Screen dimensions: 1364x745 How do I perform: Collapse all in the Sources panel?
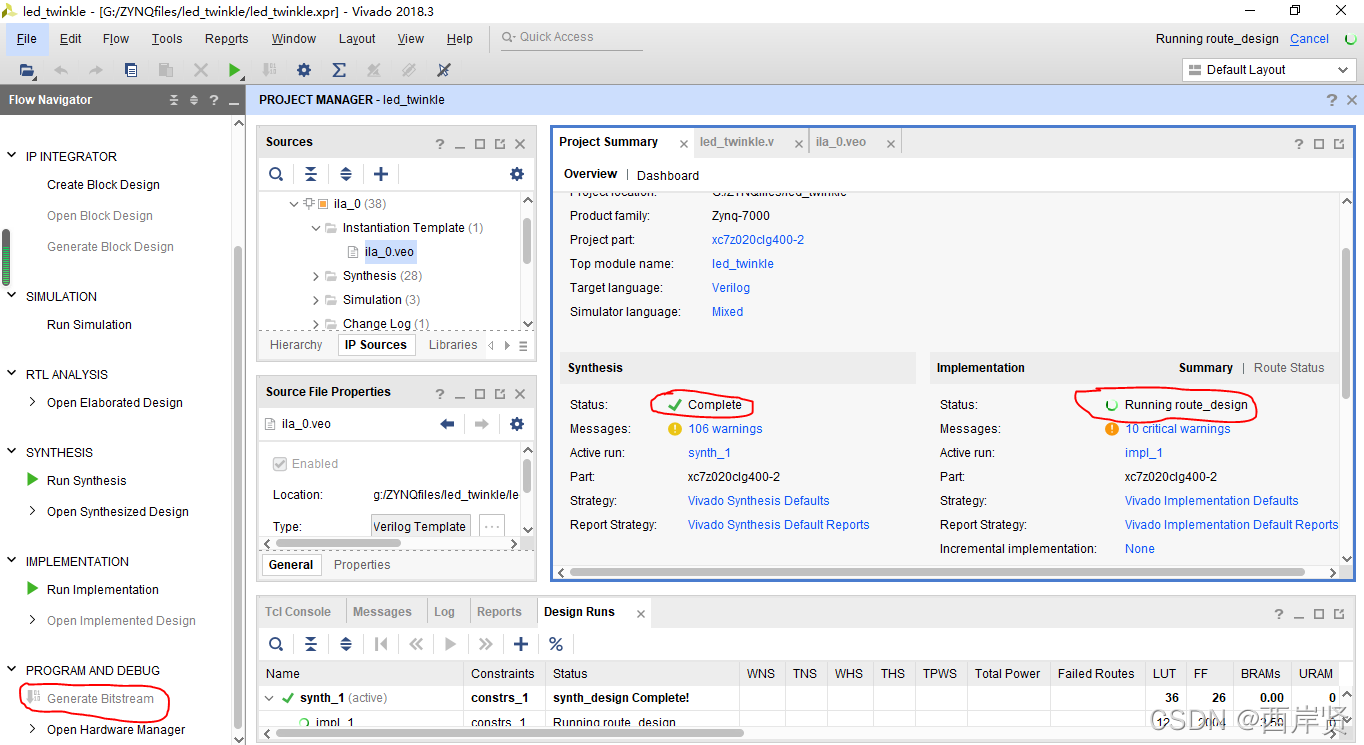point(311,174)
